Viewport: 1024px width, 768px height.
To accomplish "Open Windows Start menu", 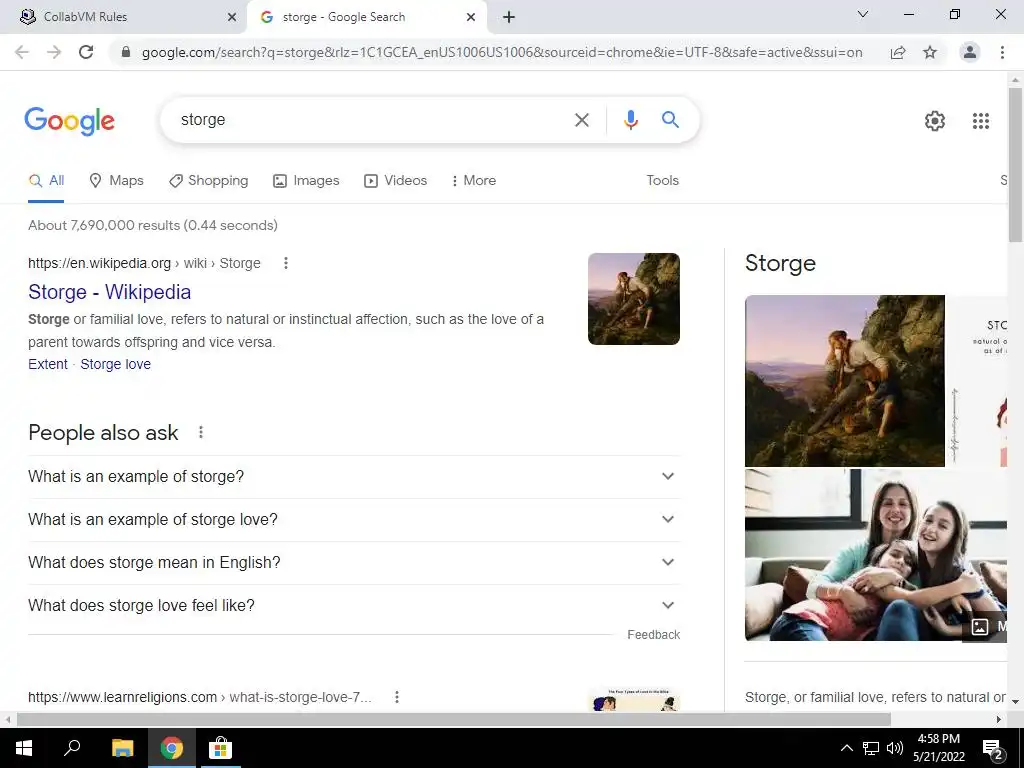I will 24,748.
